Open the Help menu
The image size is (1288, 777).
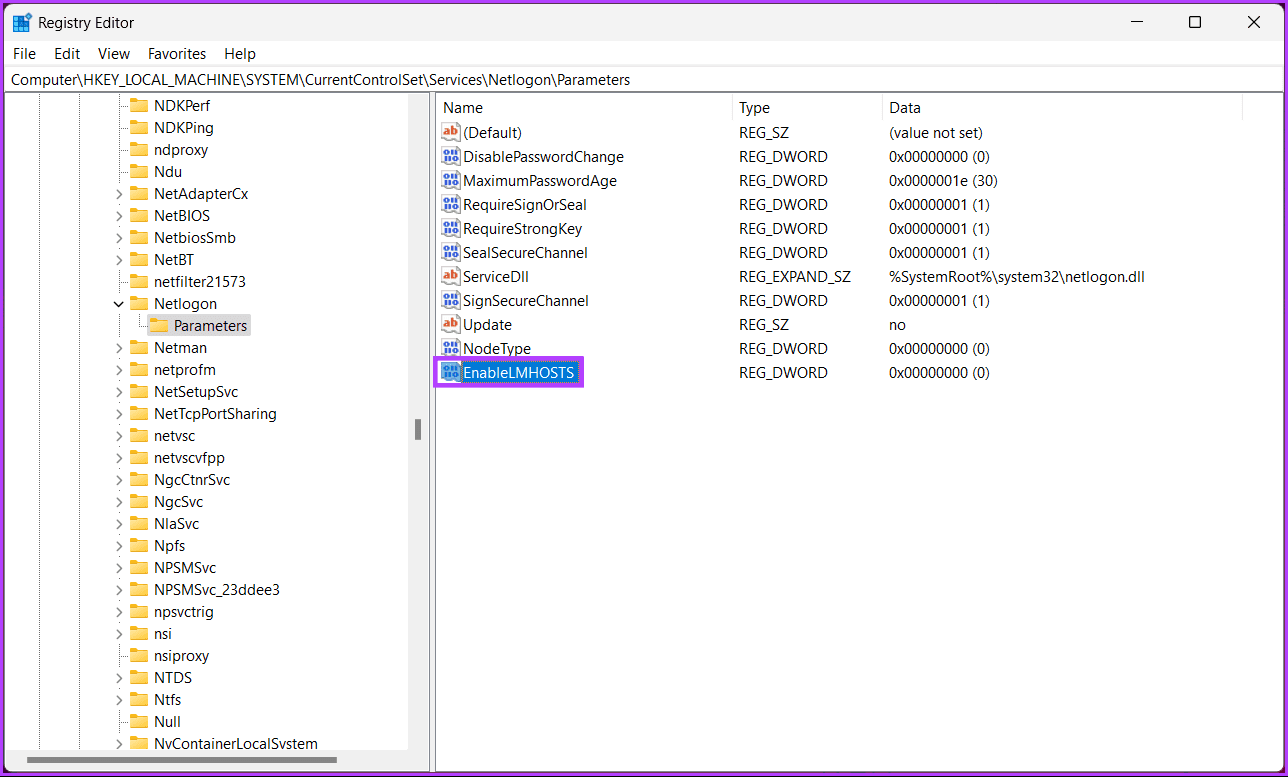240,54
